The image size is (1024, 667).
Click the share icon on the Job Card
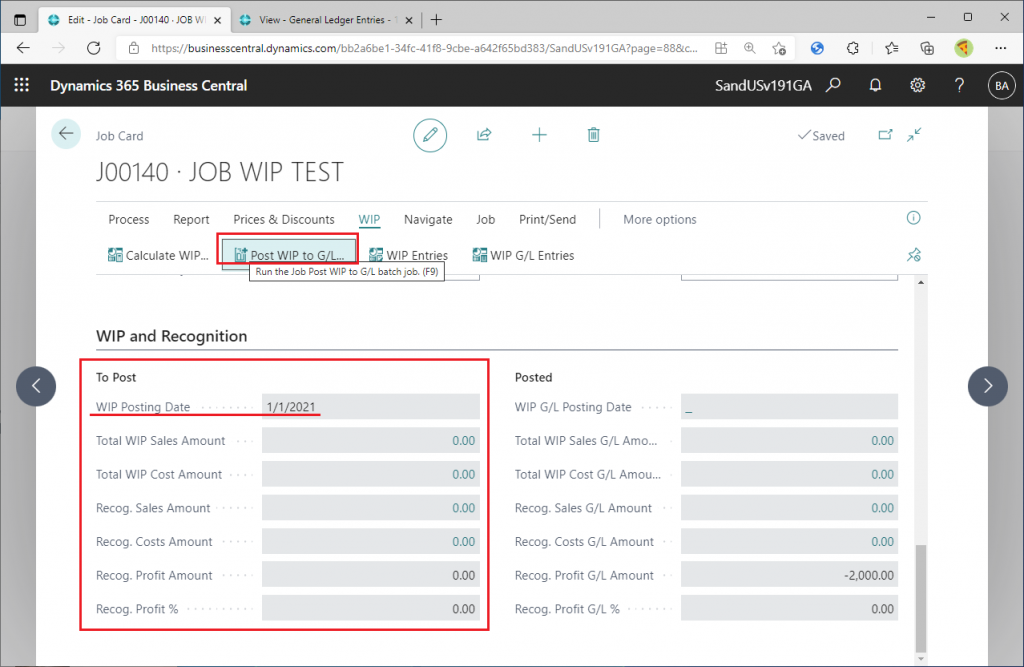(484, 135)
